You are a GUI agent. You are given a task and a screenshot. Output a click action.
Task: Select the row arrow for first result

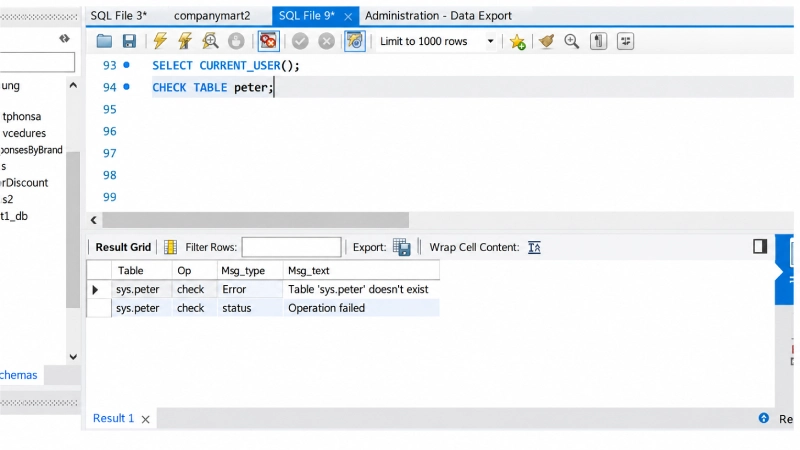point(95,290)
